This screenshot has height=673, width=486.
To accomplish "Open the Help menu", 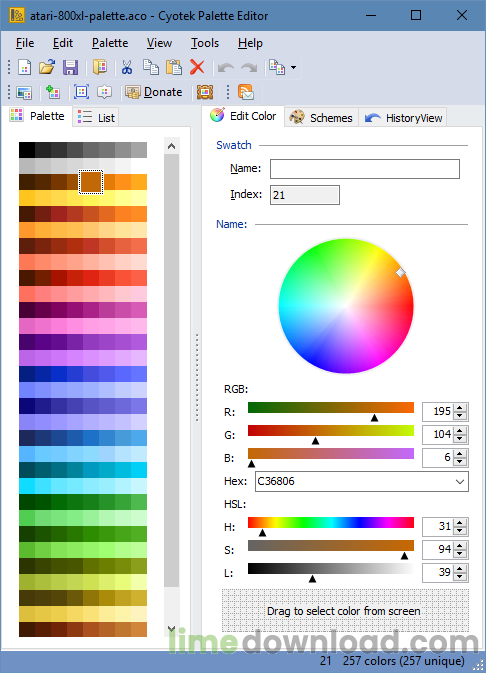I will click(x=250, y=43).
